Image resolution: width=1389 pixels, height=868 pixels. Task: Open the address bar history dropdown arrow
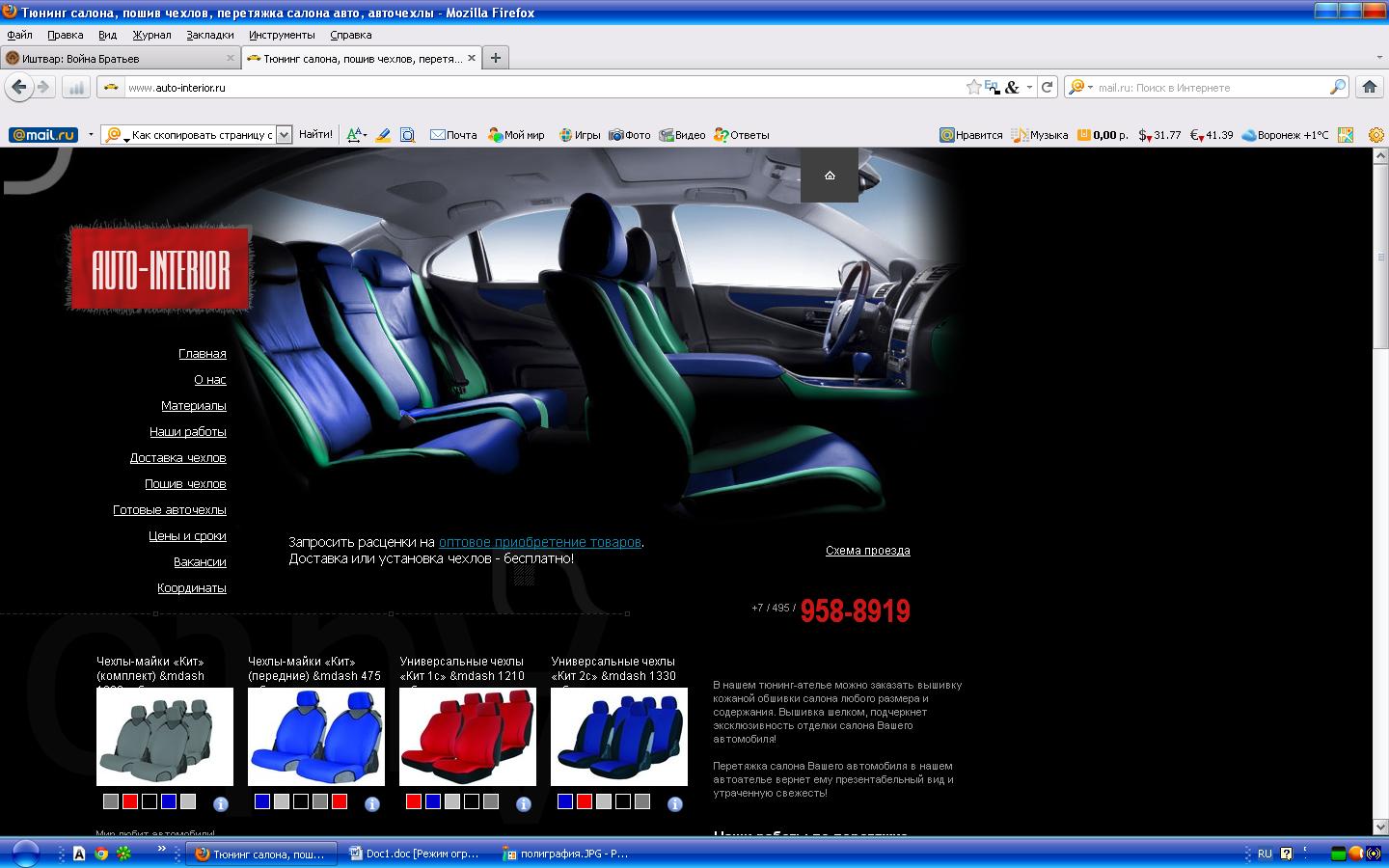pyautogui.click(x=1029, y=87)
